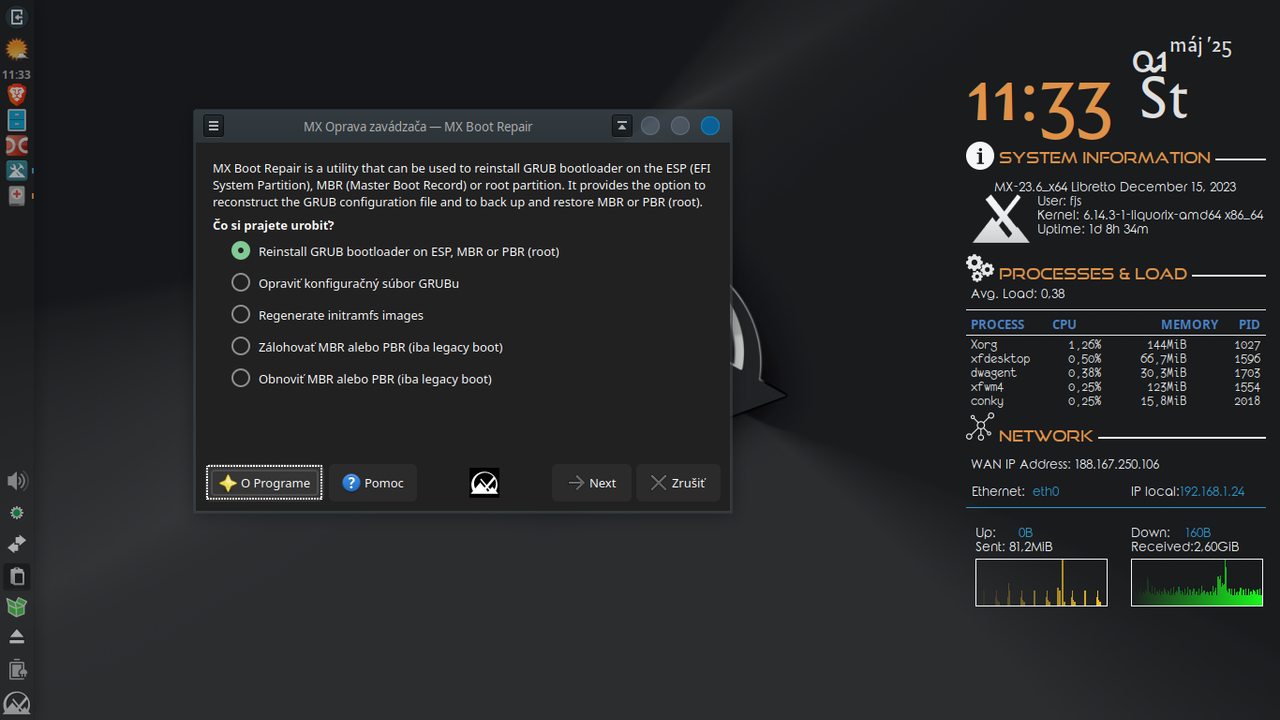Click the PROCESS column header
The height and width of the screenshot is (720, 1280).
(x=997, y=325)
